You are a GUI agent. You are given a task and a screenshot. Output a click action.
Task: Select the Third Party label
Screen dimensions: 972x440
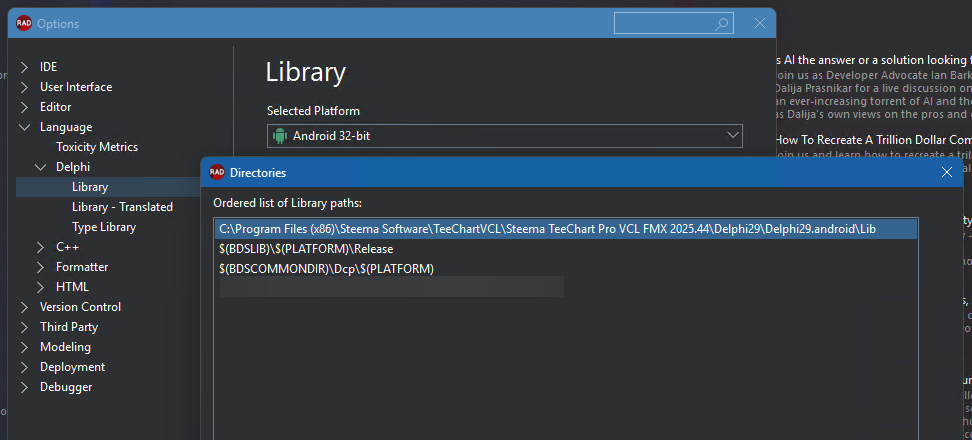point(69,327)
